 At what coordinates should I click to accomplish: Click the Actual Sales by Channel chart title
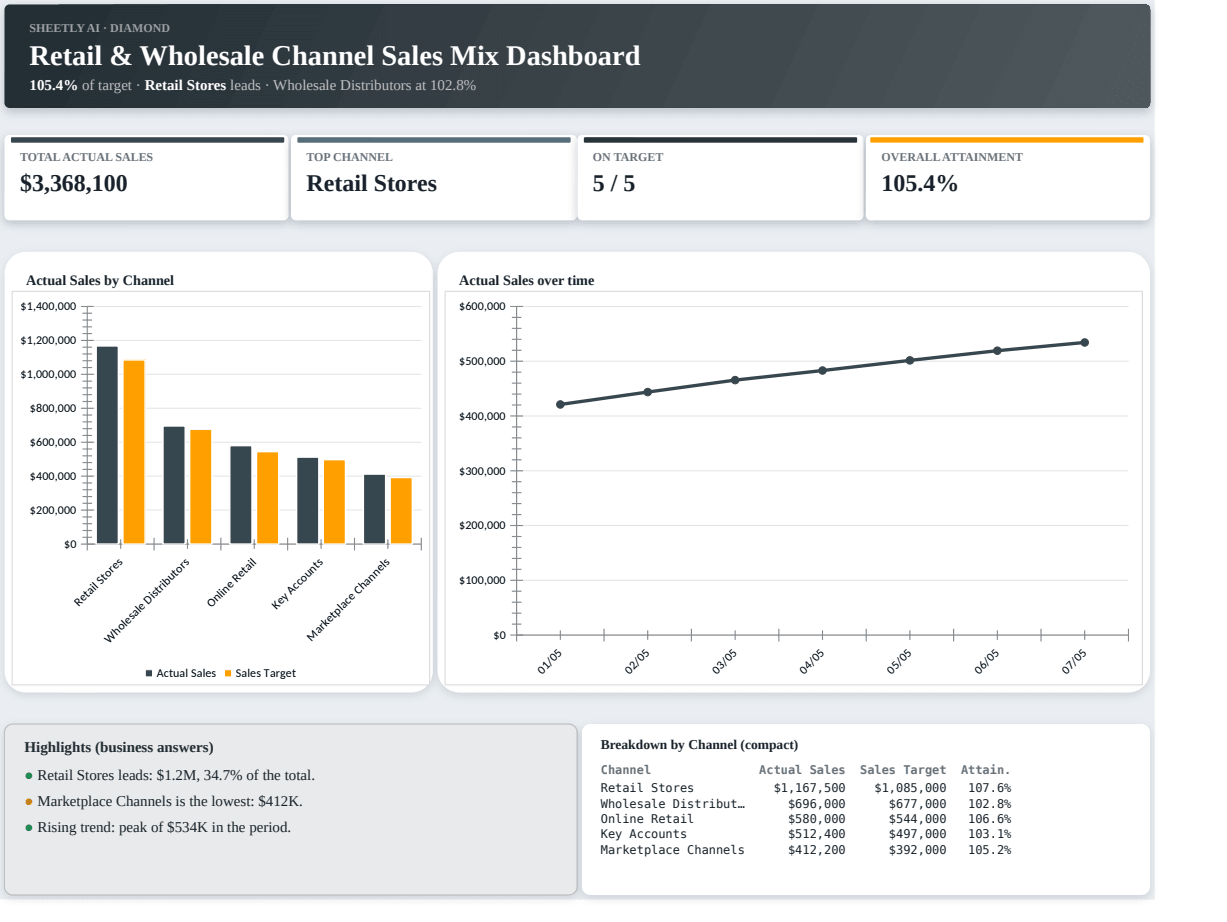click(100, 281)
